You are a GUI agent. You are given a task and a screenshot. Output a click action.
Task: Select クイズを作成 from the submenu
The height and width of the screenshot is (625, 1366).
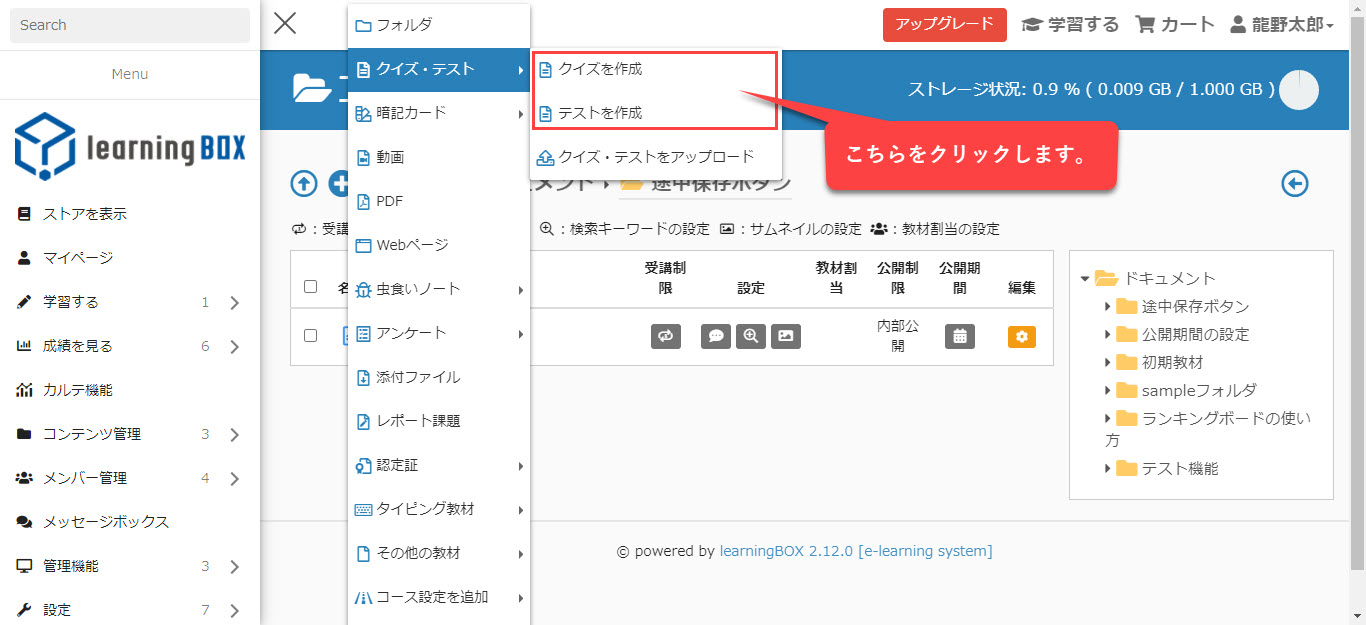point(600,69)
